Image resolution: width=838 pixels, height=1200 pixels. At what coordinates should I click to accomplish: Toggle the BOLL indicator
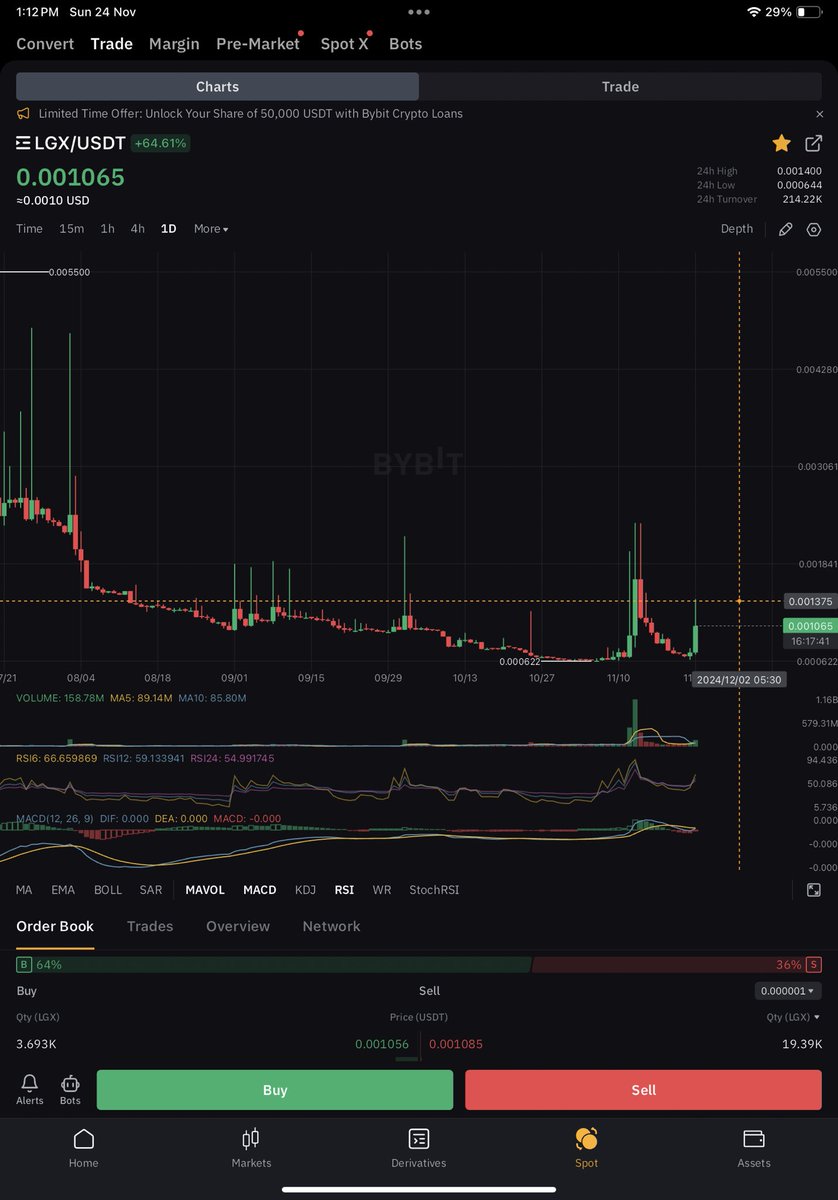(x=108, y=890)
